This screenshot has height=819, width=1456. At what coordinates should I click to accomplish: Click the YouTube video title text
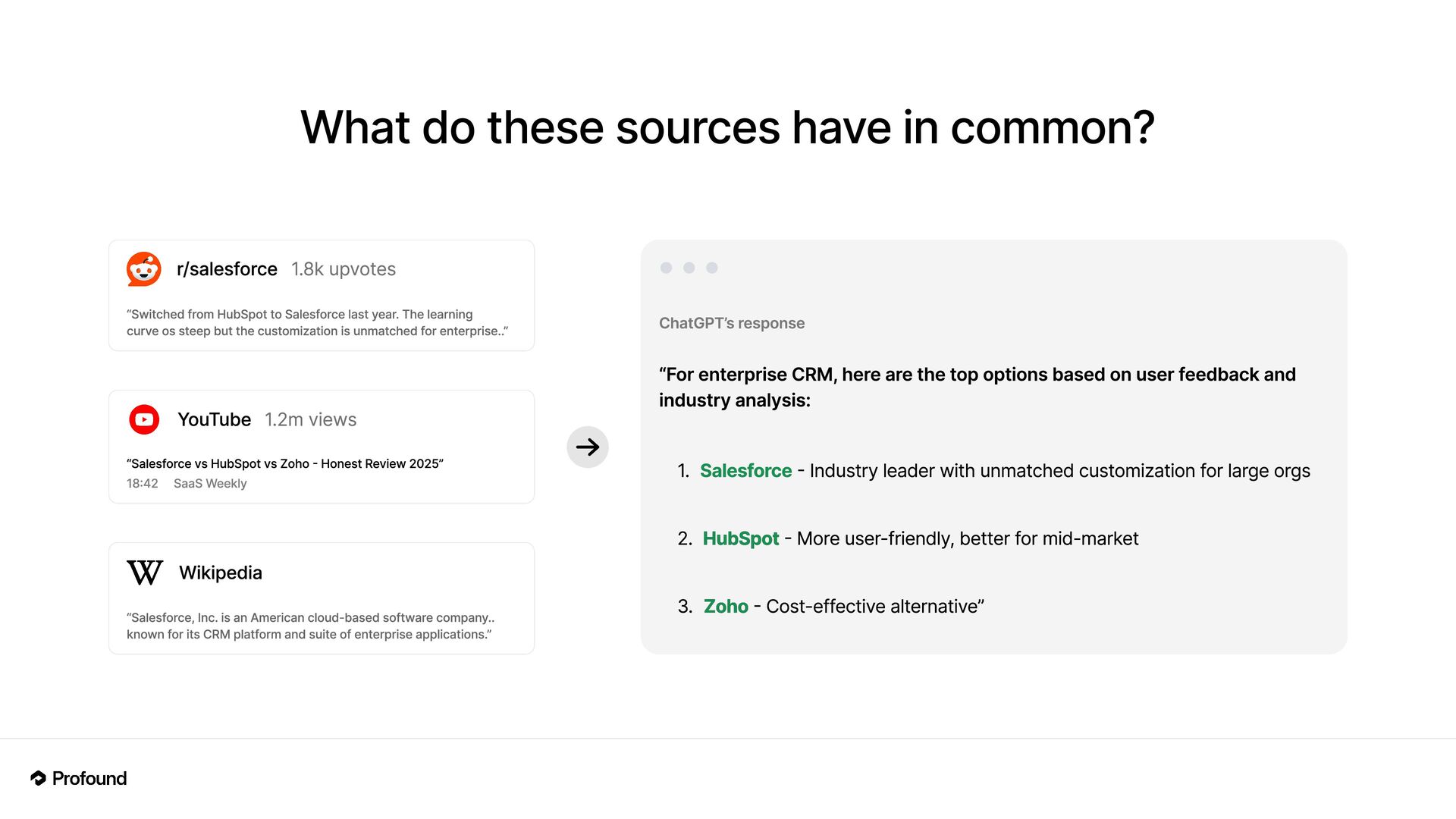pos(285,463)
